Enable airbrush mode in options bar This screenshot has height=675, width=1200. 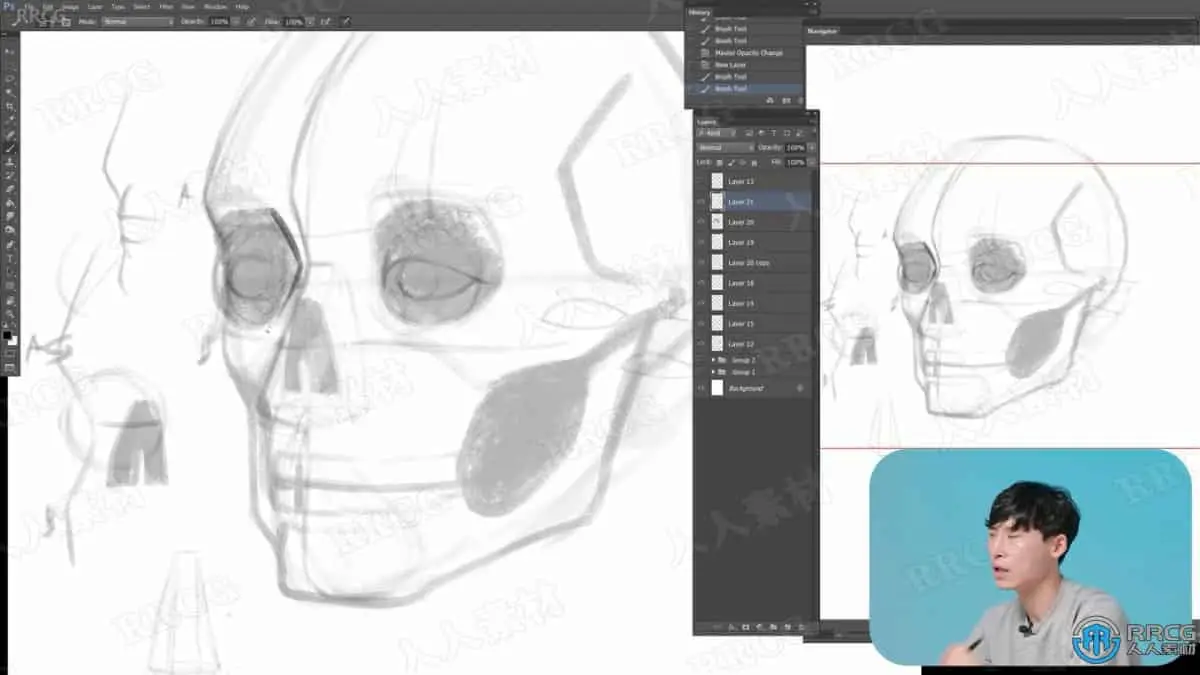(x=326, y=21)
